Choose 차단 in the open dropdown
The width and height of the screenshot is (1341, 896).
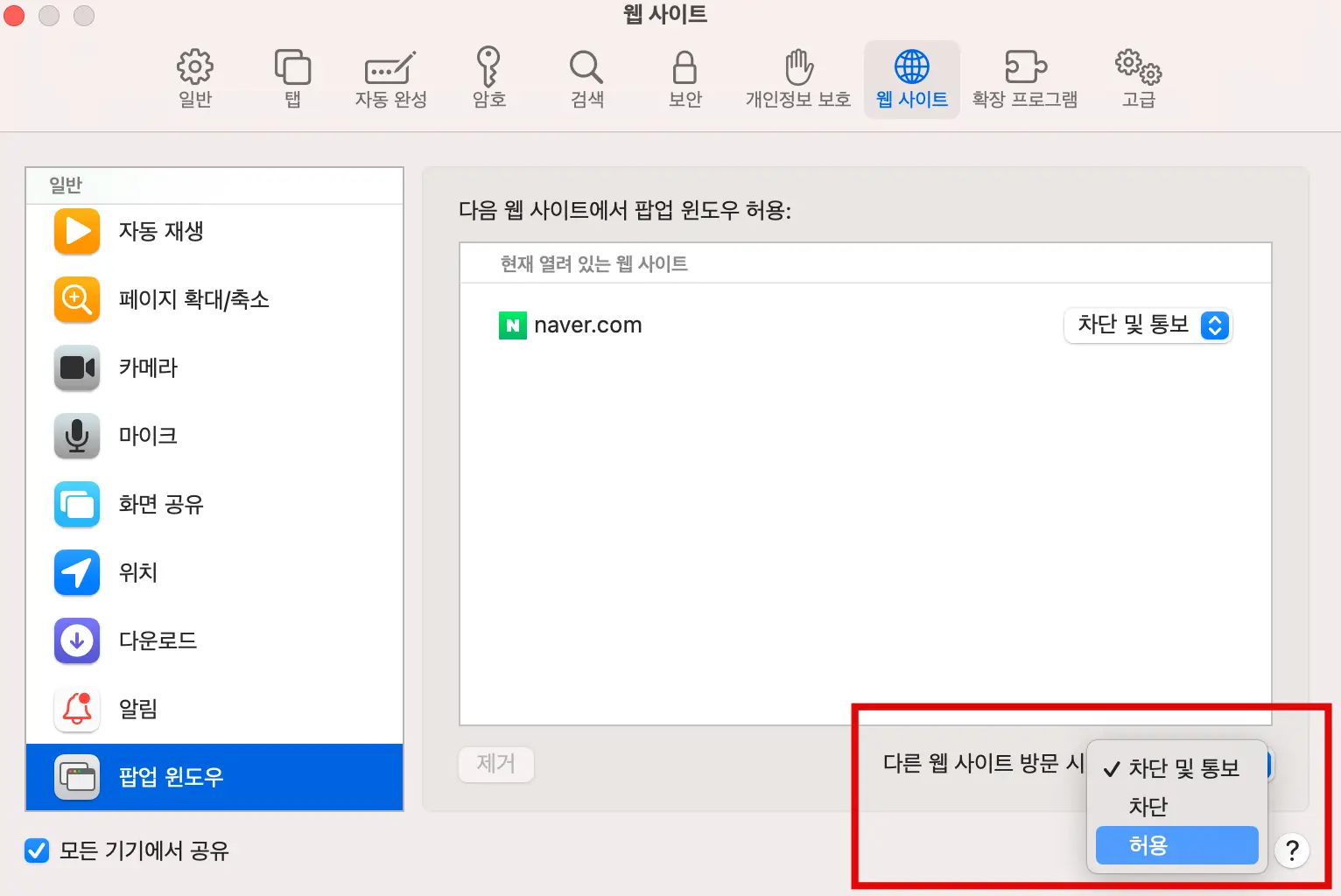point(1147,807)
